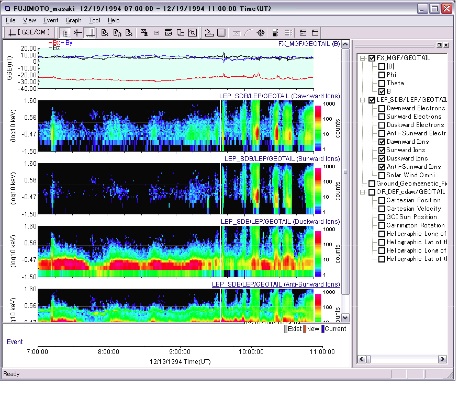Enable the Duskward Electrons checkbox
The image size is (457, 398).
(382, 125)
